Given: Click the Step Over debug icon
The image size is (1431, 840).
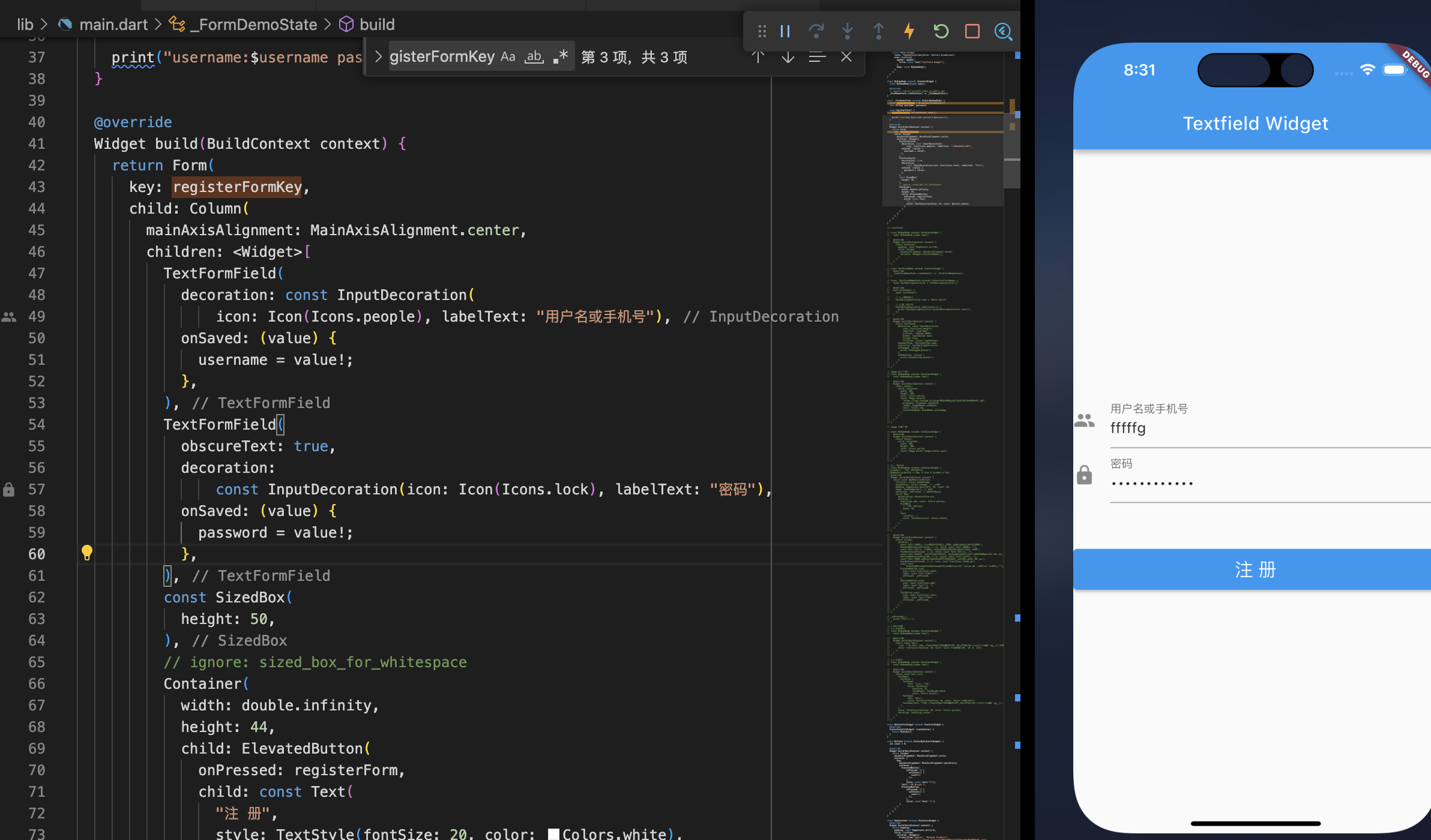Looking at the screenshot, I should [x=816, y=31].
